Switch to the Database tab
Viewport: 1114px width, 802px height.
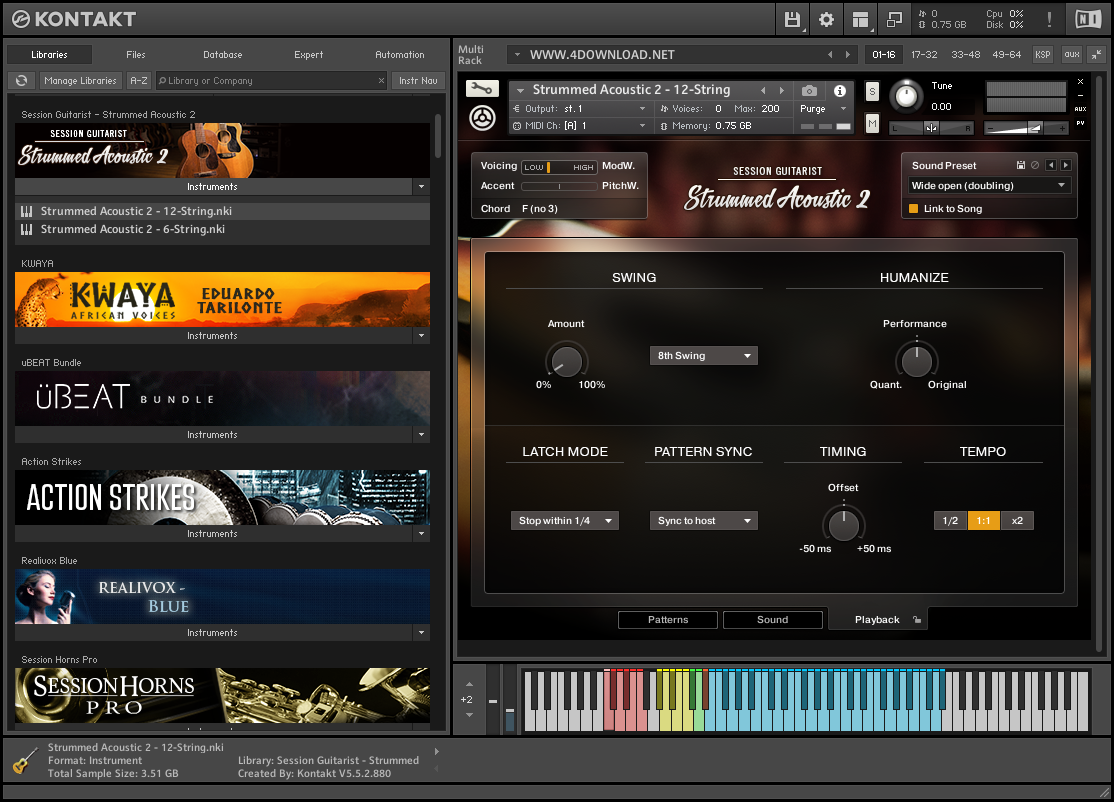(222, 55)
